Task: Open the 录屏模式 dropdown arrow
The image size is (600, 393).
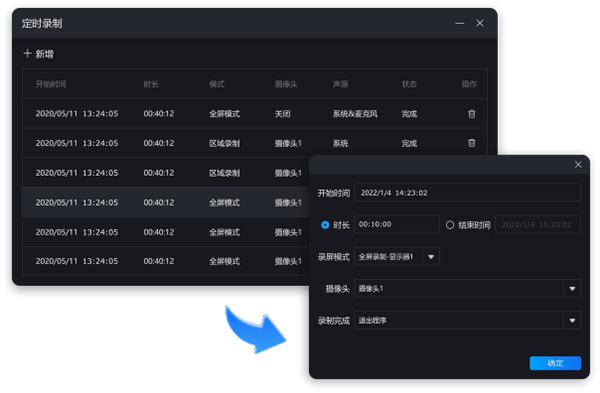Action: click(x=431, y=256)
